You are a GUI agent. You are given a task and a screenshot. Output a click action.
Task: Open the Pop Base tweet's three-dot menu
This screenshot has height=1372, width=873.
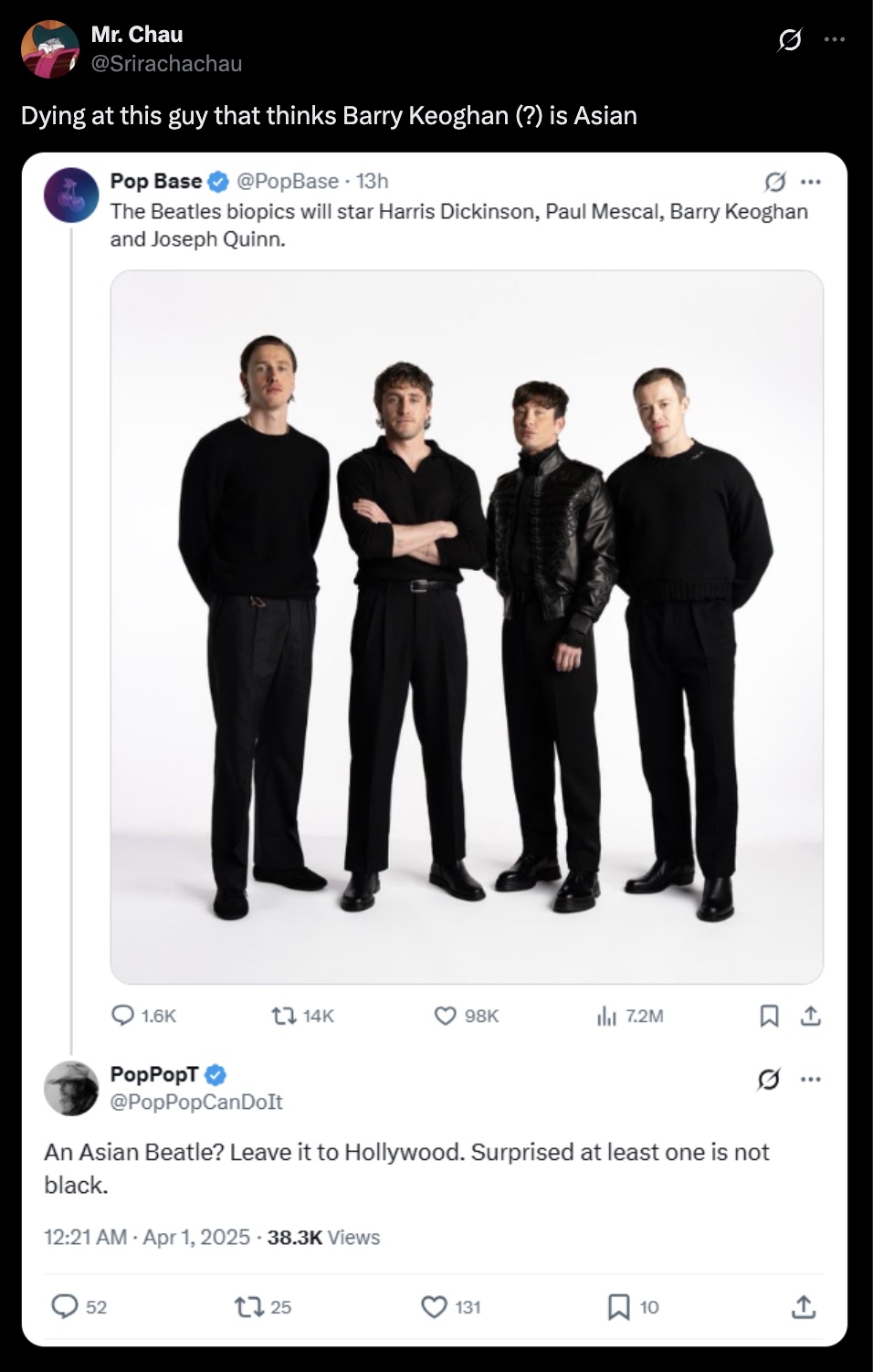[811, 182]
